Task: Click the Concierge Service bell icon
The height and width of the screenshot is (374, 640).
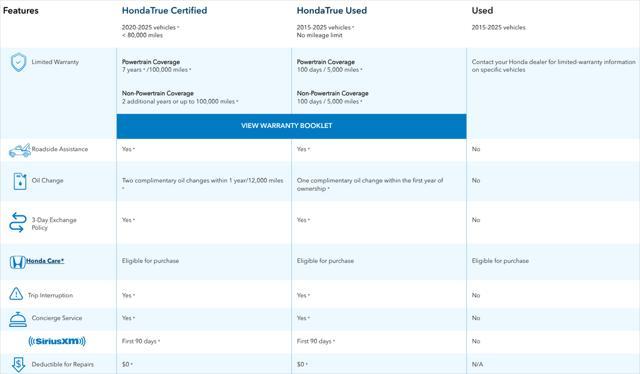Action: point(18,319)
